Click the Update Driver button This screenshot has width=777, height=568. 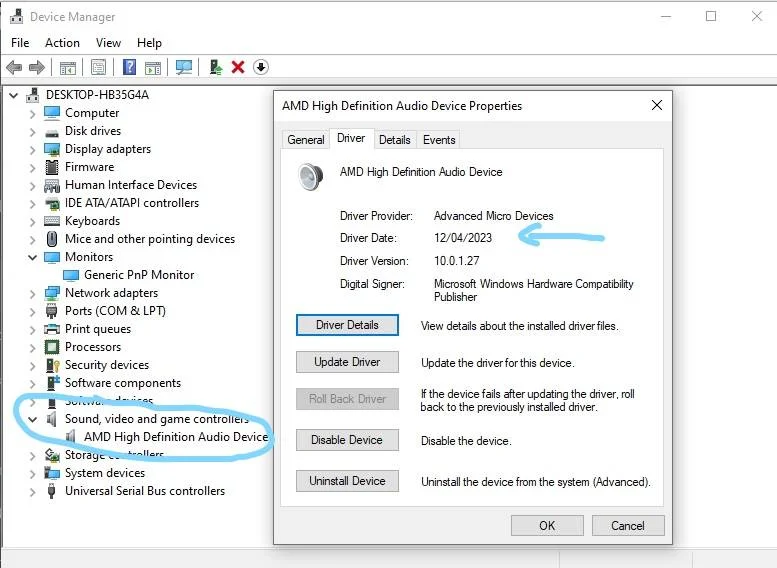pyautogui.click(x=347, y=362)
